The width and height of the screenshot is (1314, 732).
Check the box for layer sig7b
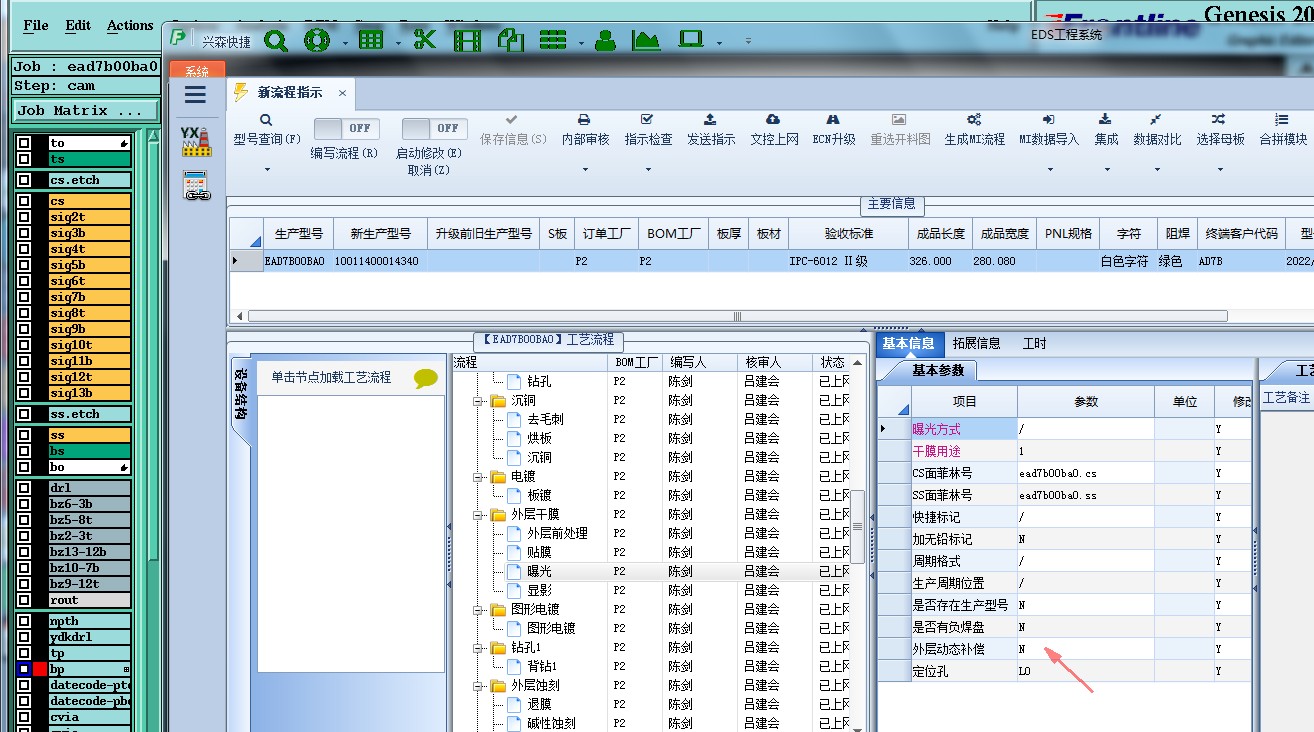click(24, 297)
